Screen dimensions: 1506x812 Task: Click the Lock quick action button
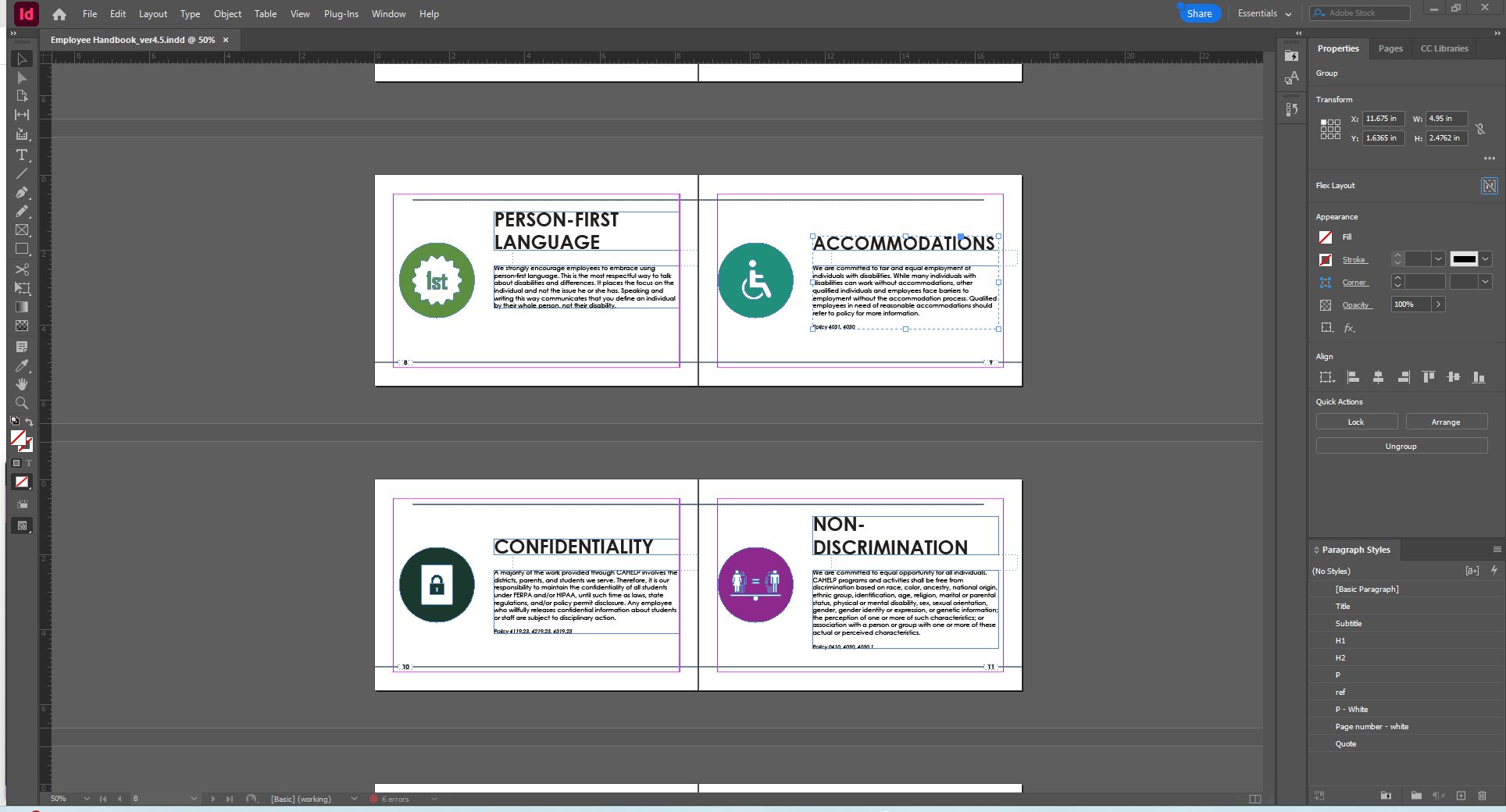point(1356,422)
